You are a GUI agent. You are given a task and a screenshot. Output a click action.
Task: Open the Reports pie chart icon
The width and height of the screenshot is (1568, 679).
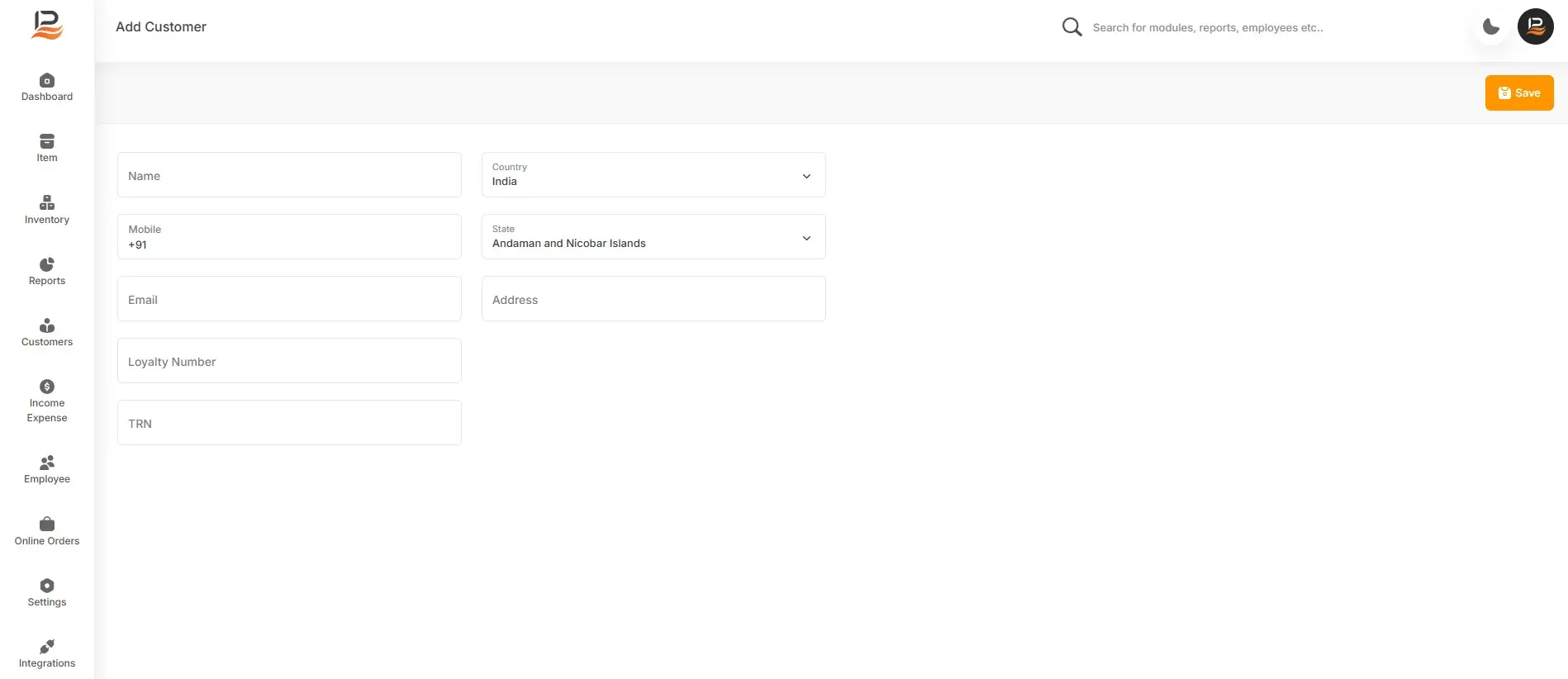pyautogui.click(x=47, y=264)
